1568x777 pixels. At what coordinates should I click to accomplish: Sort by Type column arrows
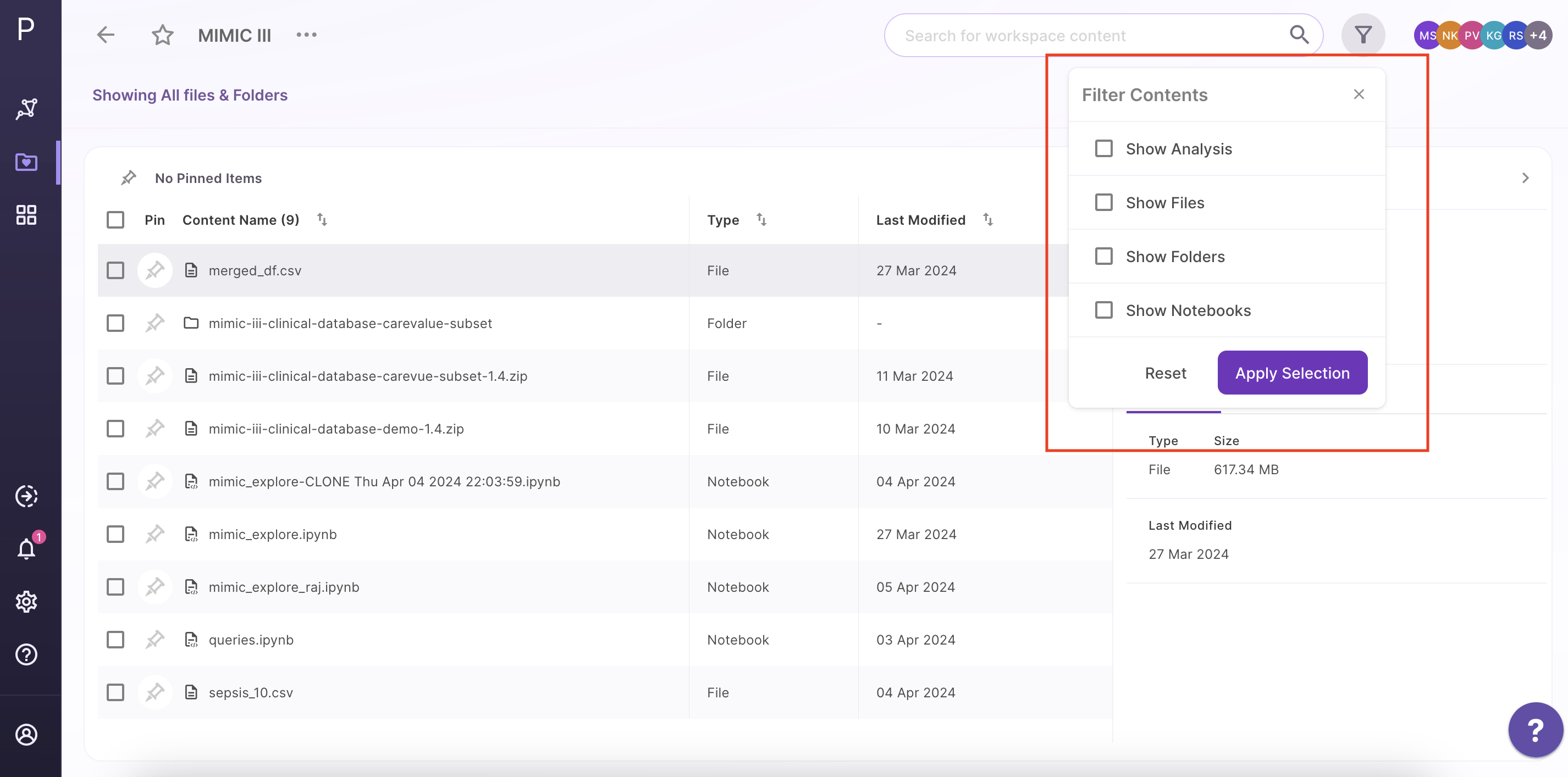(x=761, y=219)
